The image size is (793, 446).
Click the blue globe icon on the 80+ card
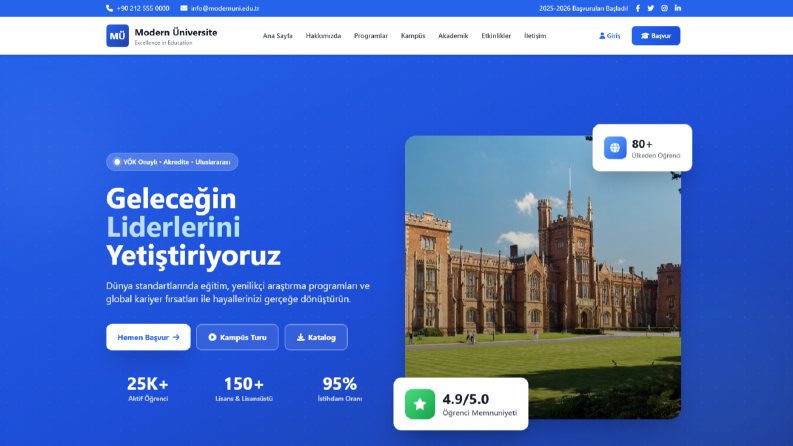[615, 148]
